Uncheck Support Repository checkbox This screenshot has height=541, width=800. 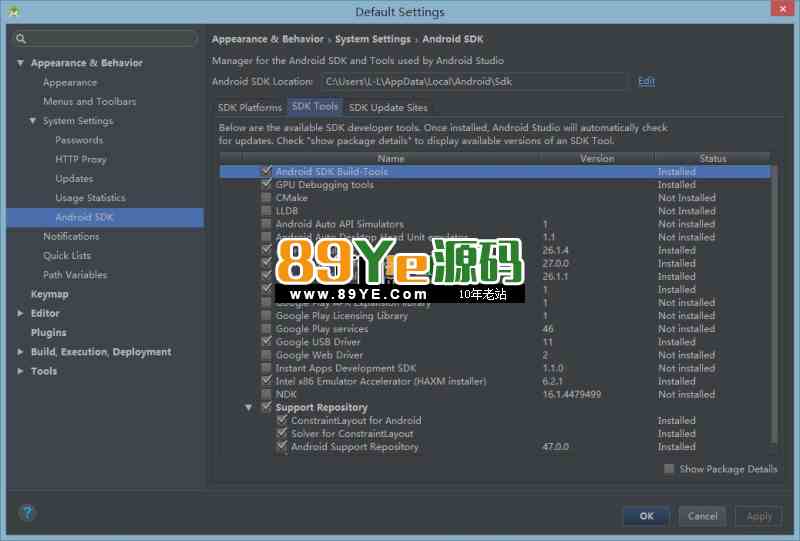pyautogui.click(x=266, y=407)
